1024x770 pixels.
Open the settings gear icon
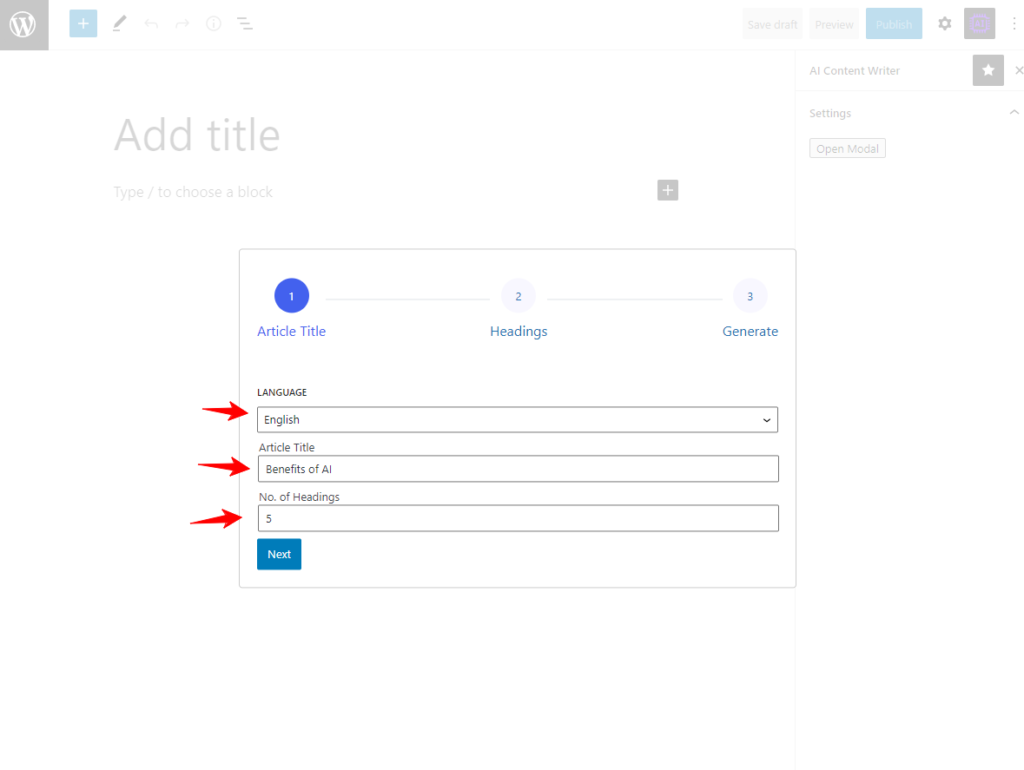coord(944,24)
